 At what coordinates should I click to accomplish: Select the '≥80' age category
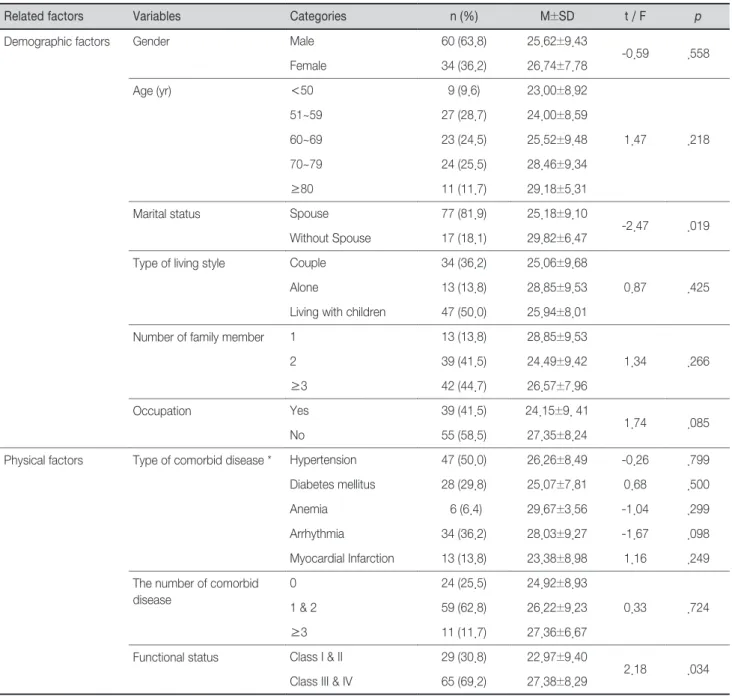coord(302,189)
